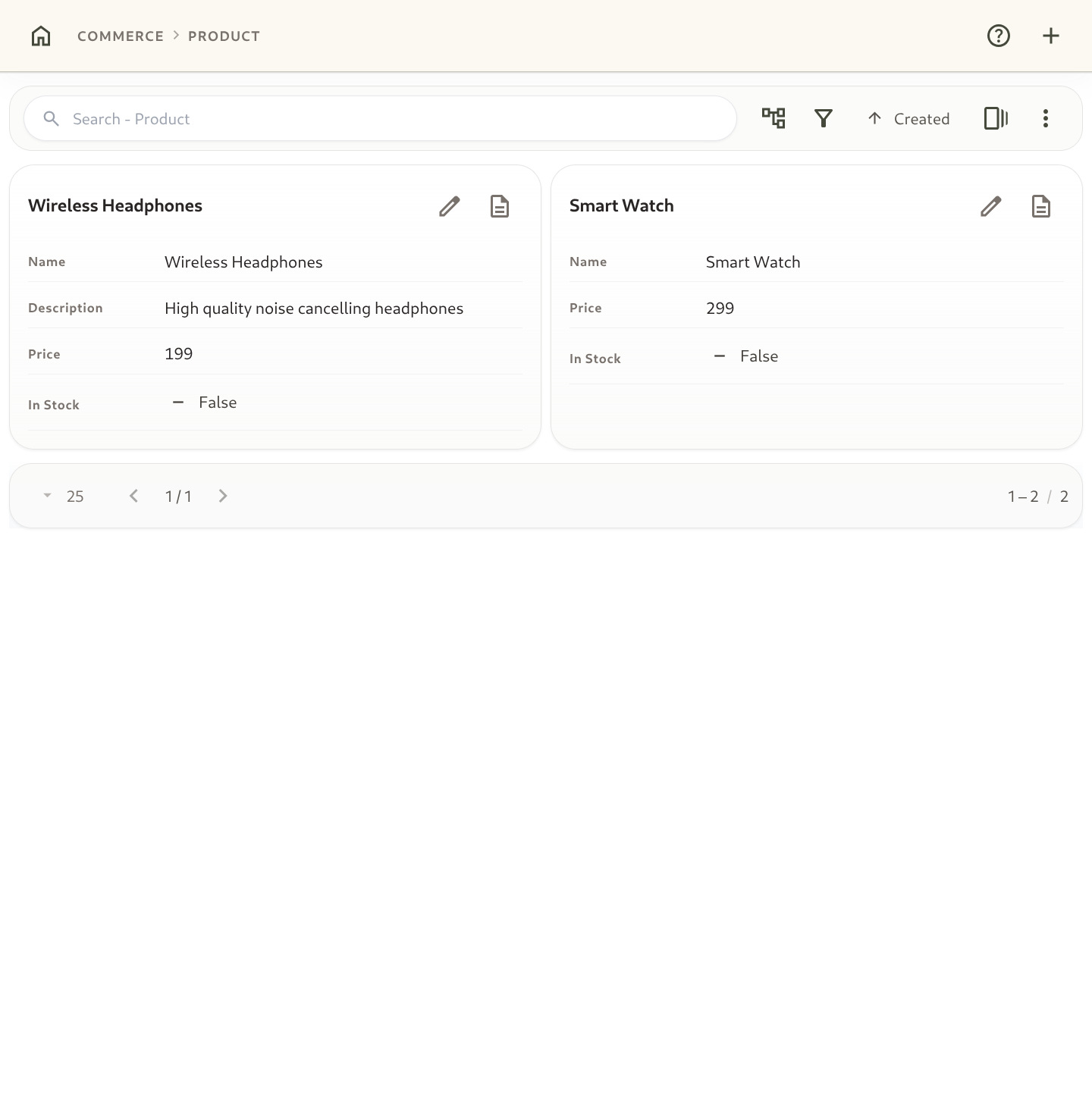The height and width of the screenshot is (1109, 1092).
Task: Edit Smart Watch with pencil icon
Action: [x=991, y=206]
